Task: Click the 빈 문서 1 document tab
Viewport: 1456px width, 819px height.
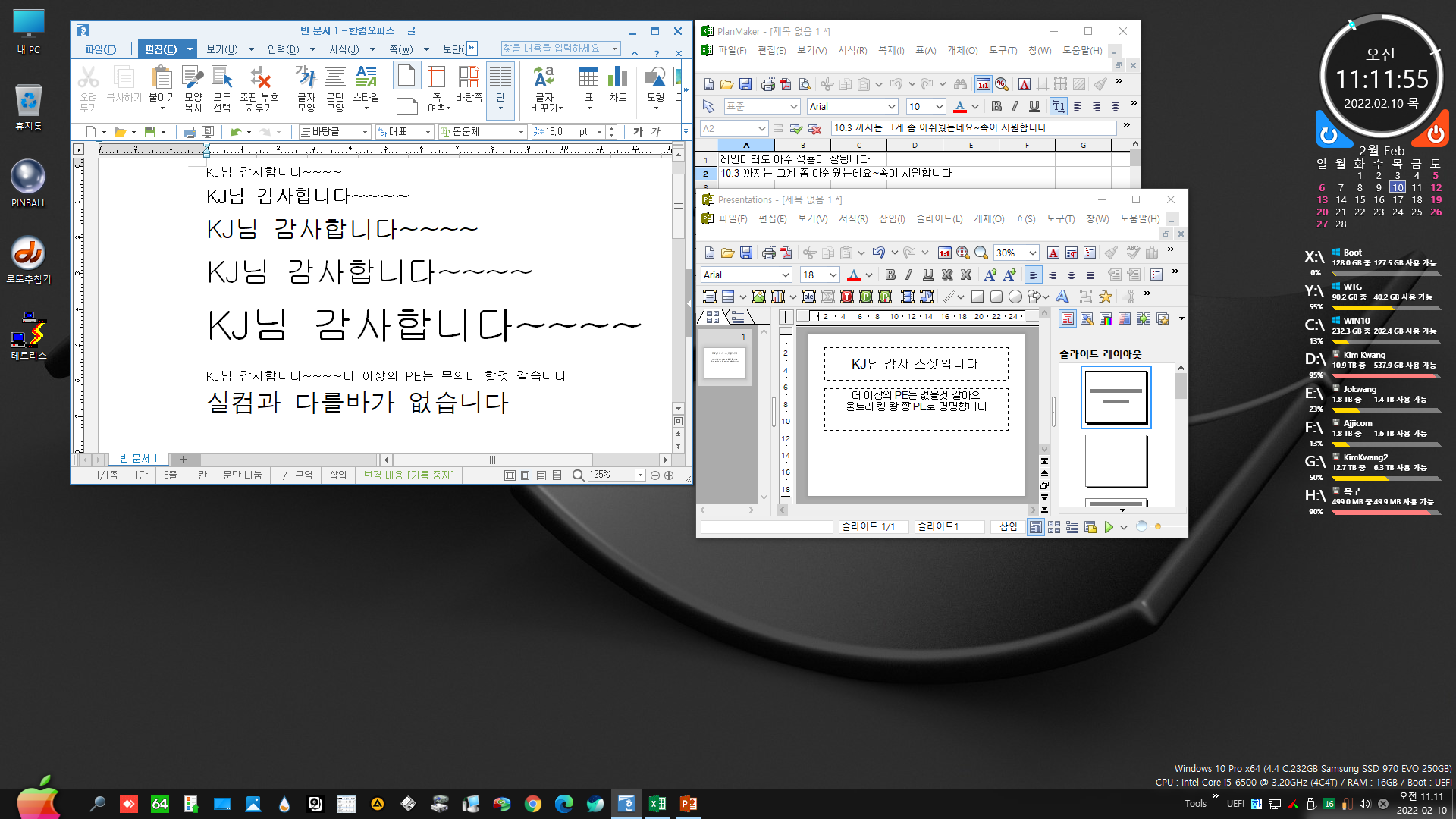Action: coord(139,459)
